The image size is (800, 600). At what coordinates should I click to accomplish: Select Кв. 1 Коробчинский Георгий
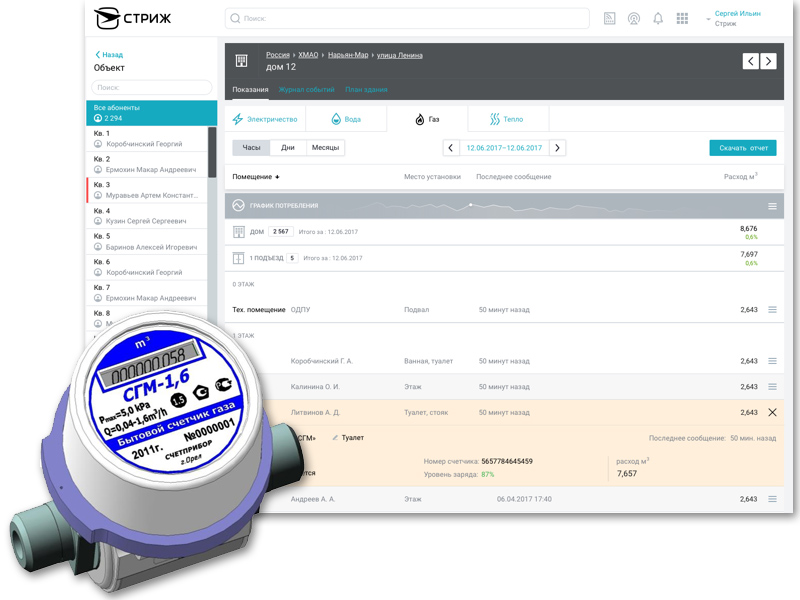pos(147,139)
